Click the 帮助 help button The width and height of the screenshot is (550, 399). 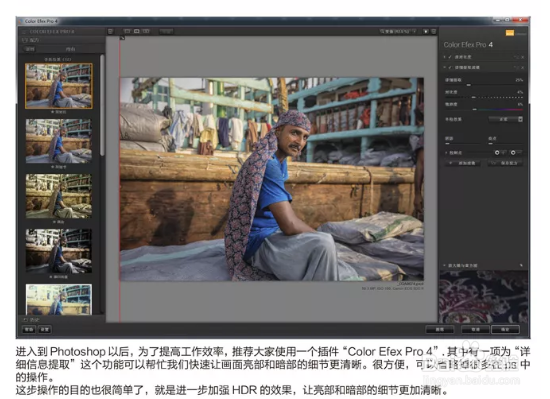pos(29,329)
